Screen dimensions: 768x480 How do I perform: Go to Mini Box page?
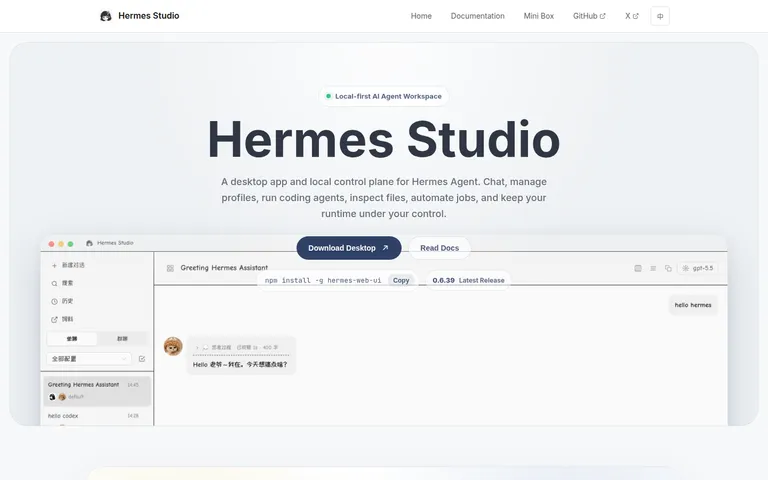tap(538, 16)
